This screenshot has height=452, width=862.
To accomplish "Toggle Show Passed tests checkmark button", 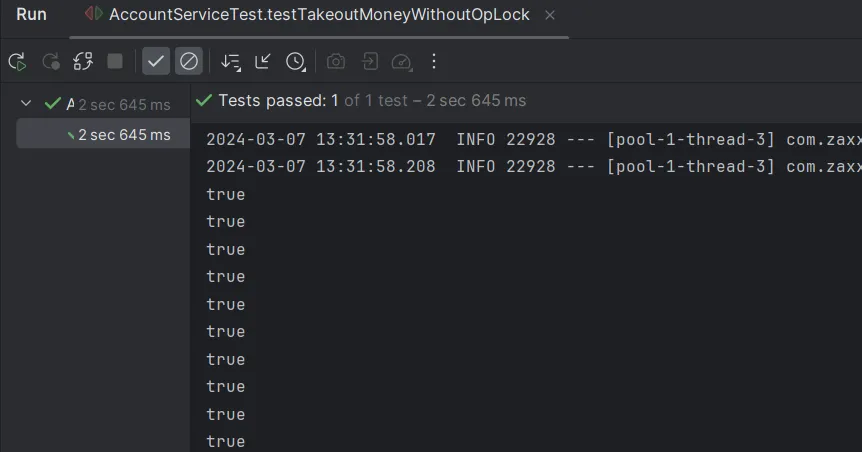I will [156, 62].
